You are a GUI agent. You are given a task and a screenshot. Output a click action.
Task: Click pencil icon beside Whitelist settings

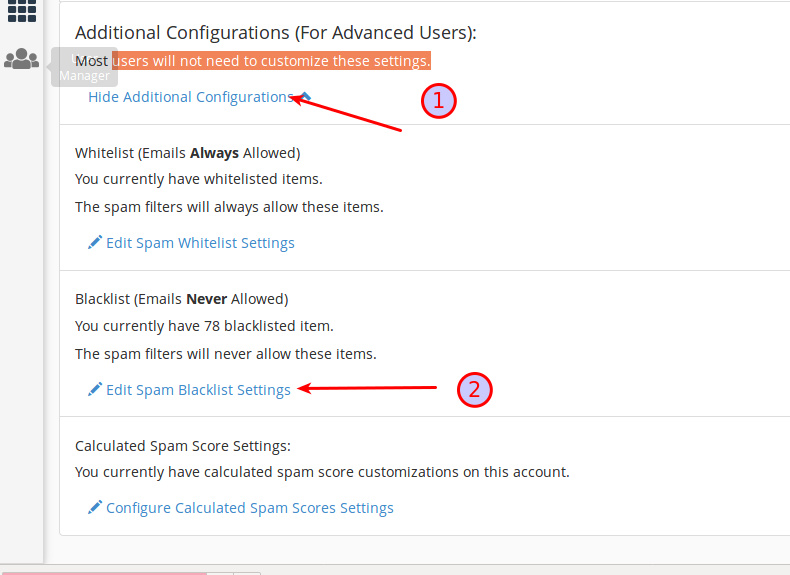point(95,242)
